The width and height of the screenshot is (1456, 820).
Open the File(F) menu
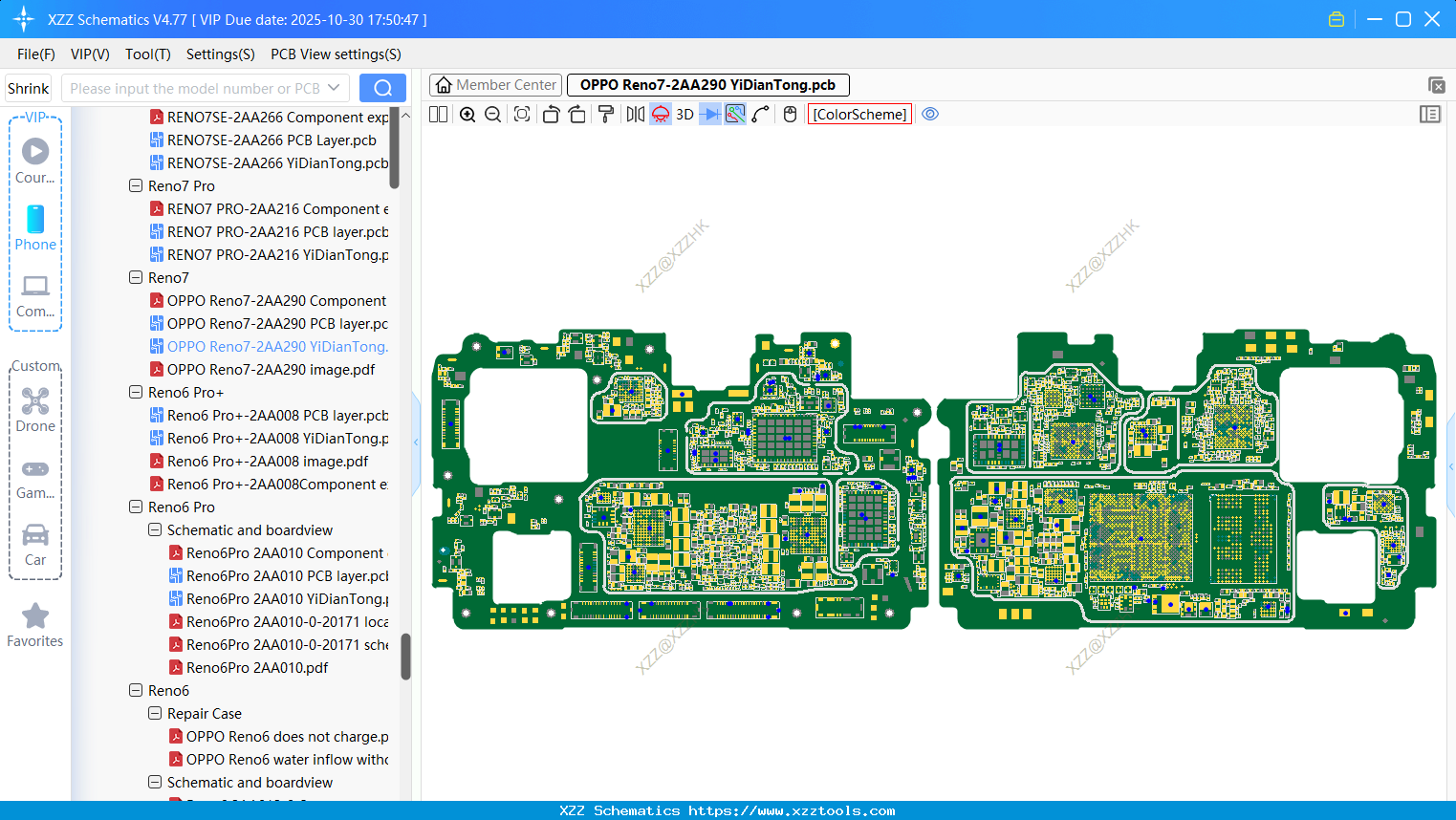click(x=36, y=54)
